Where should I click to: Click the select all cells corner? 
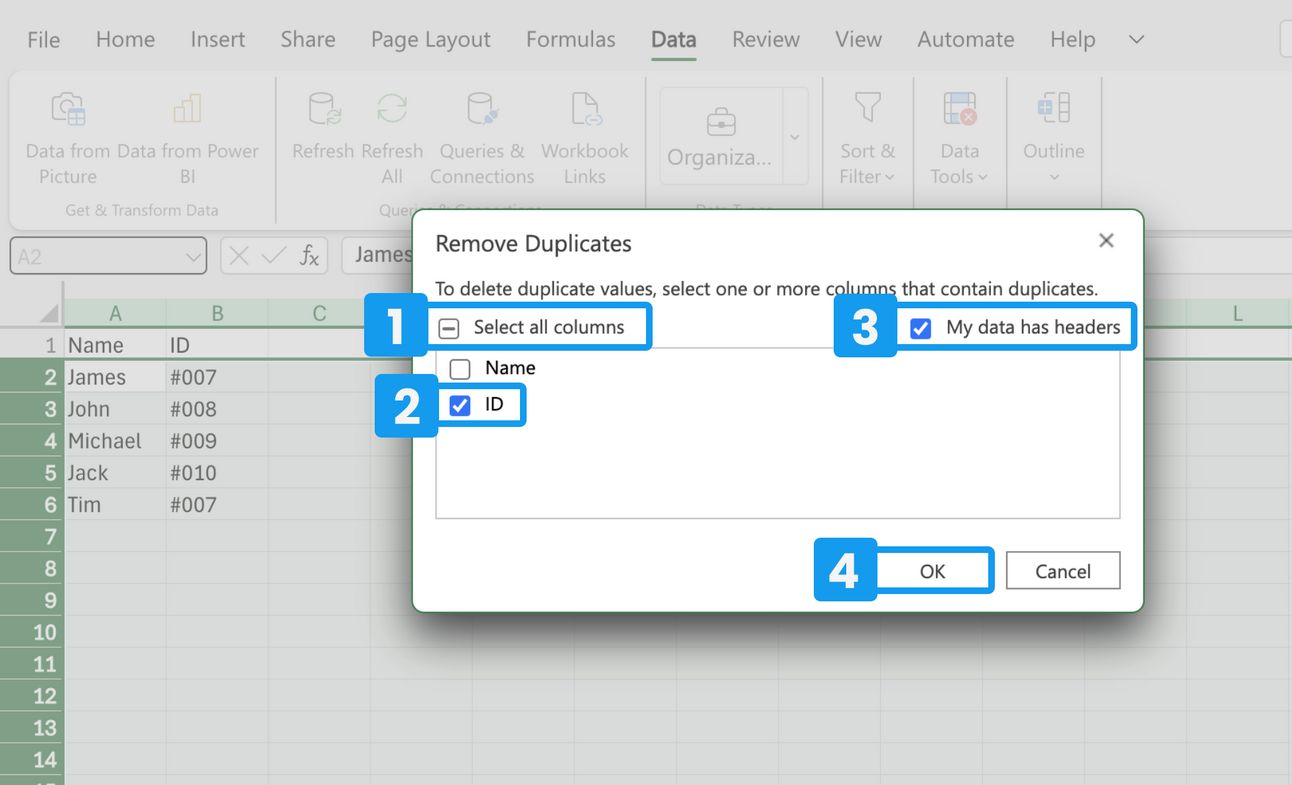point(48,314)
